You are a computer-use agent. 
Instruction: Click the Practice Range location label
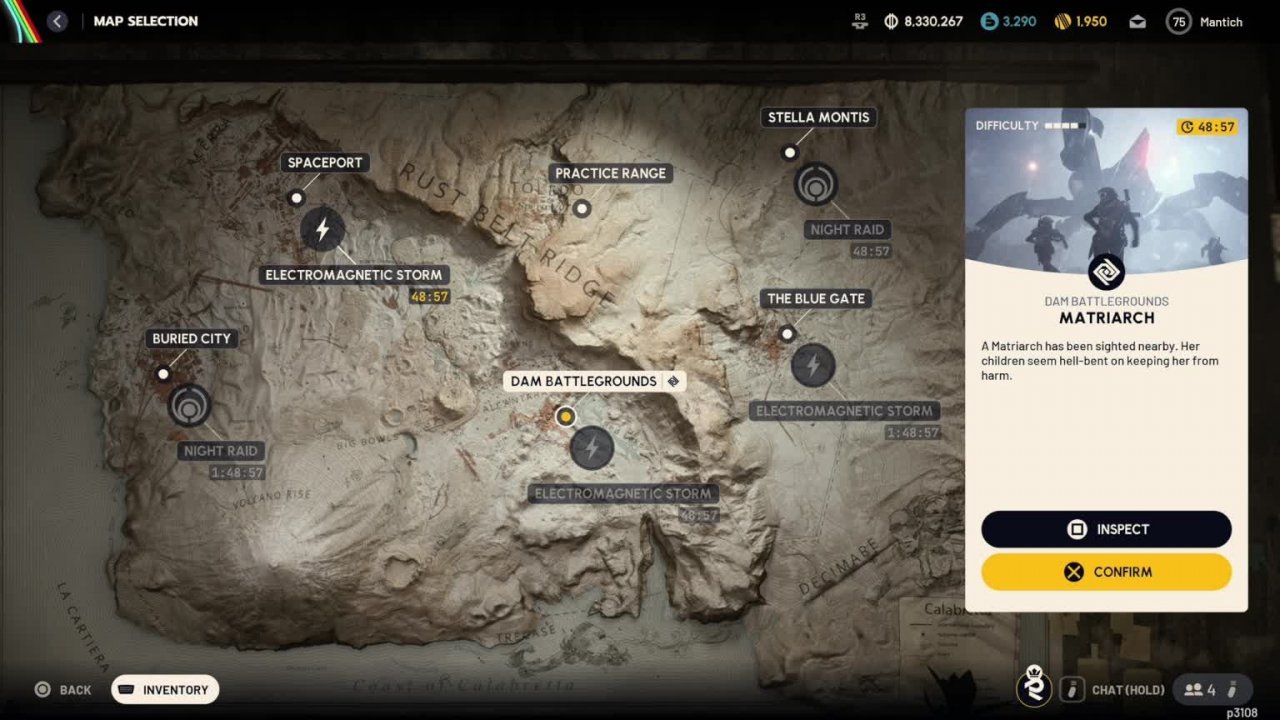pos(610,173)
